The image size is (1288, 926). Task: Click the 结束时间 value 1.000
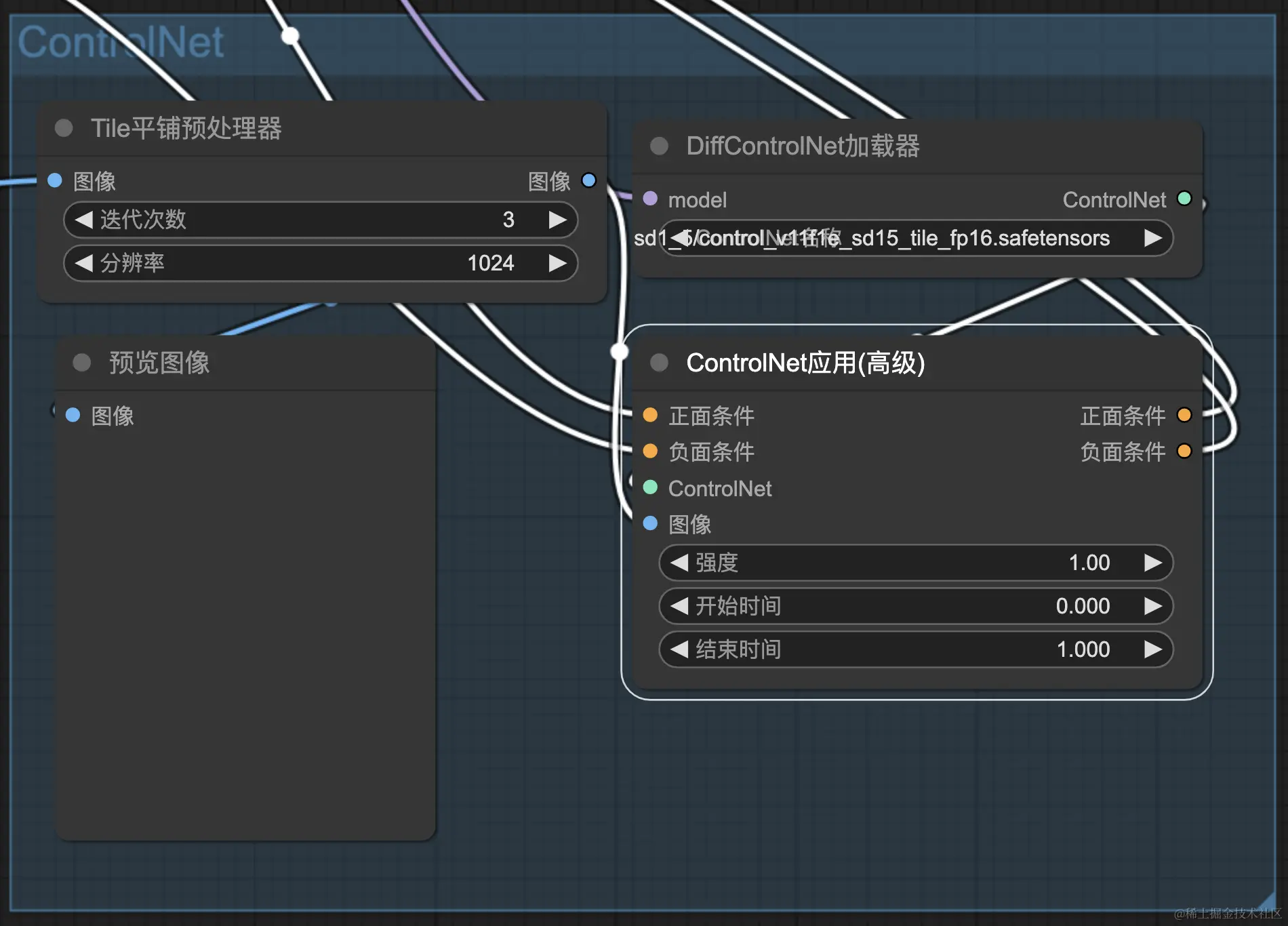click(x=1083, y=649)
